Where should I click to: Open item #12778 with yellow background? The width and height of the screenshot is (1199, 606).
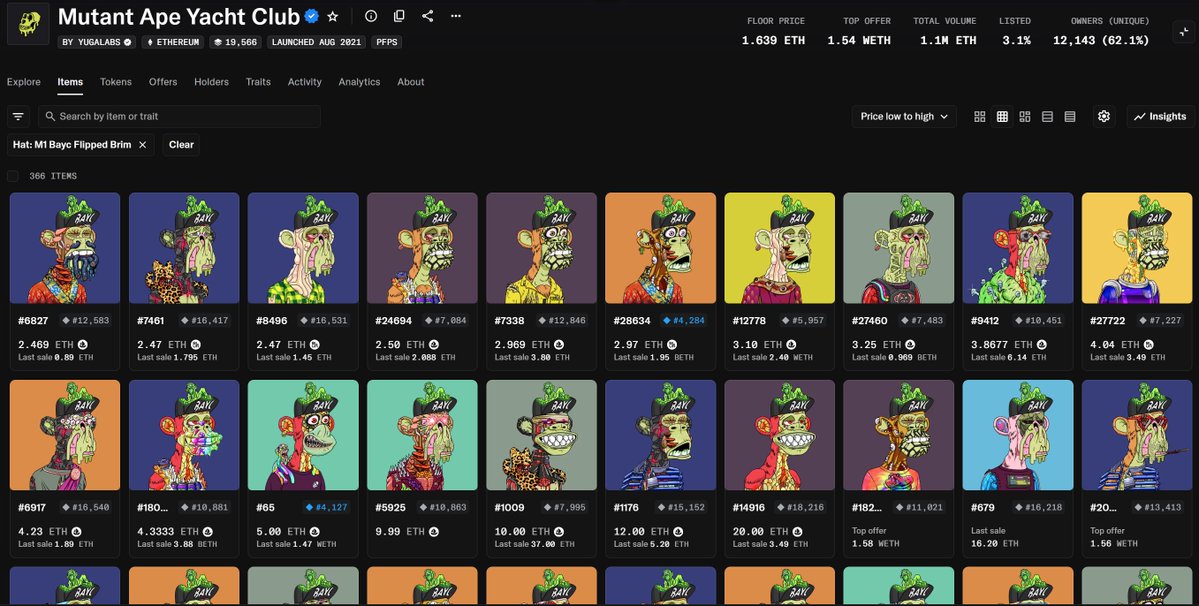coord(780,248)
